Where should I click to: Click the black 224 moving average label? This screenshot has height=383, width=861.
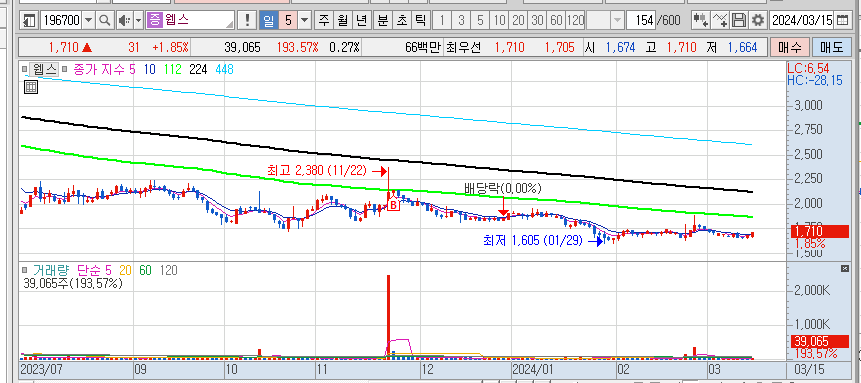(x=198, y=70)
